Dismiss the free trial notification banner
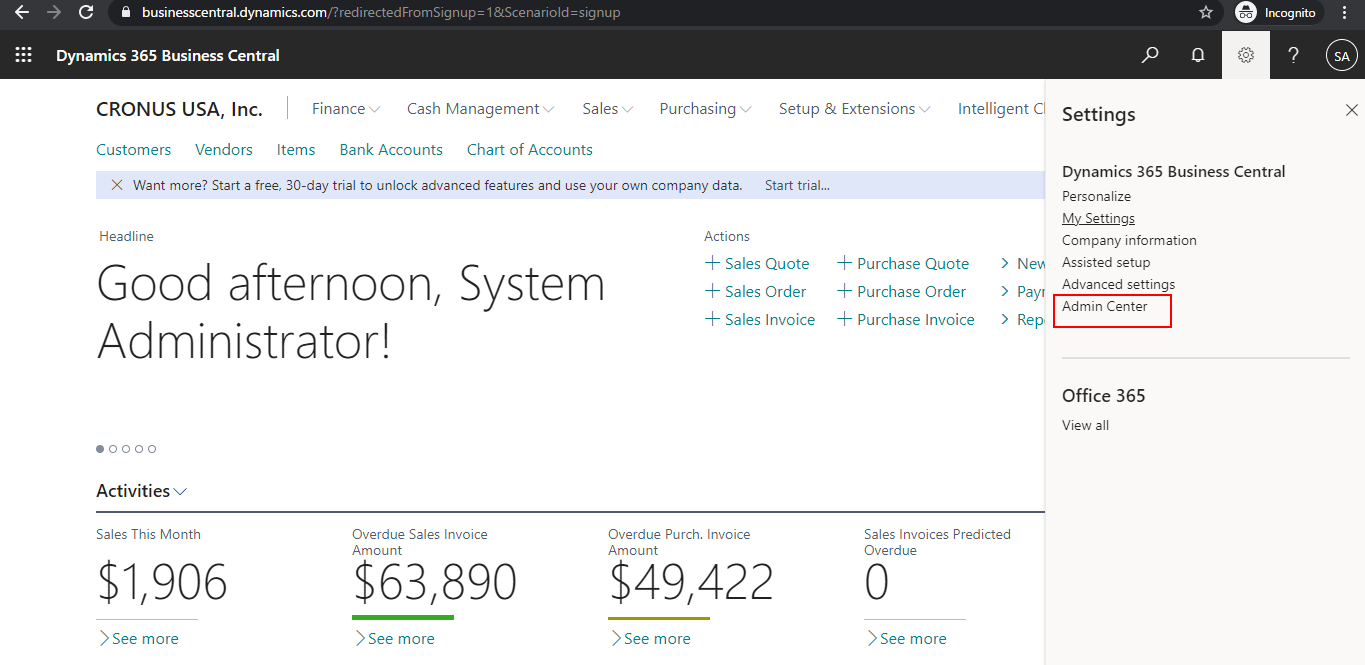Screen dimensions: 1365x665 click(x=117, y=185)
